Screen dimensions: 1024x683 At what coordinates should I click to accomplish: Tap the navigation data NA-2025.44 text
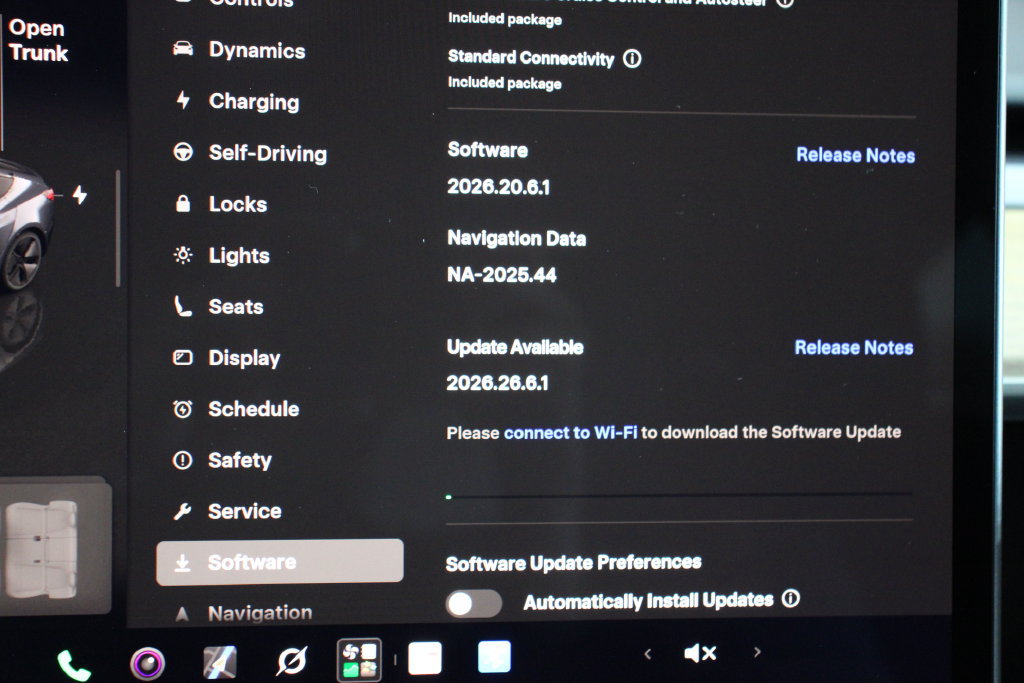tap(502, 275)
